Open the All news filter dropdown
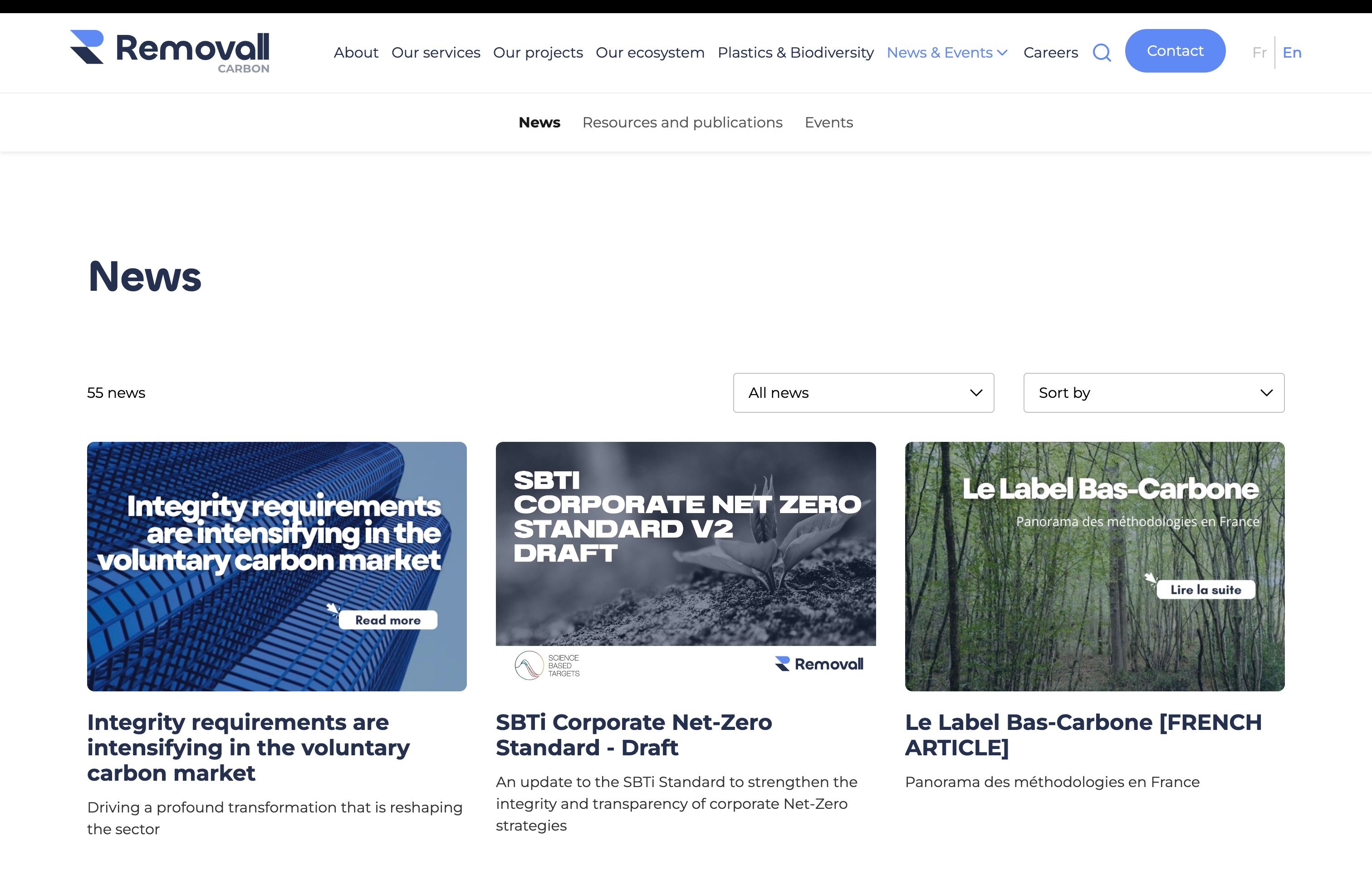 coord(863,392)
